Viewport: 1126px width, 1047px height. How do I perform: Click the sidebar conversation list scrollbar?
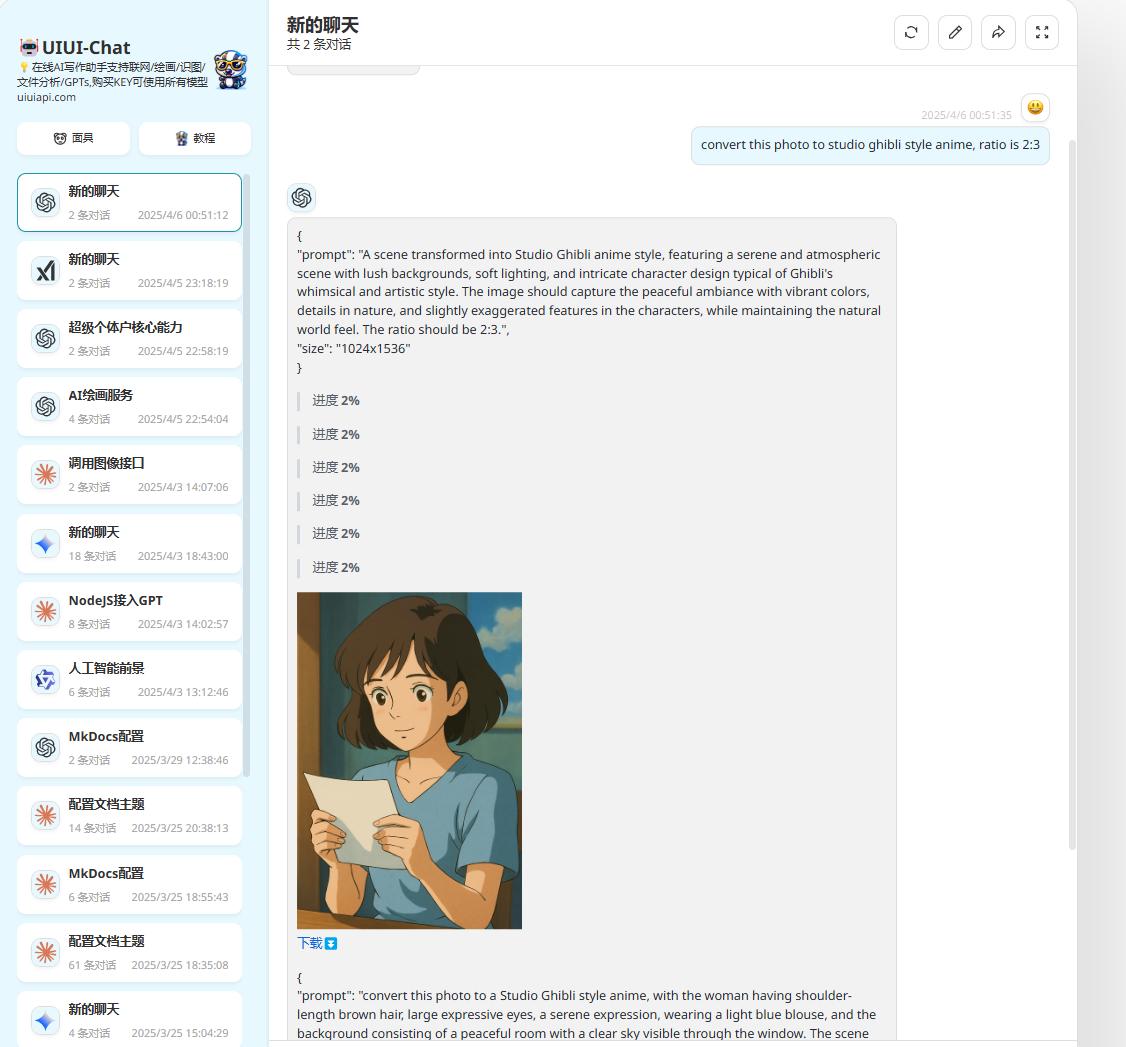(x=246, y=475)
